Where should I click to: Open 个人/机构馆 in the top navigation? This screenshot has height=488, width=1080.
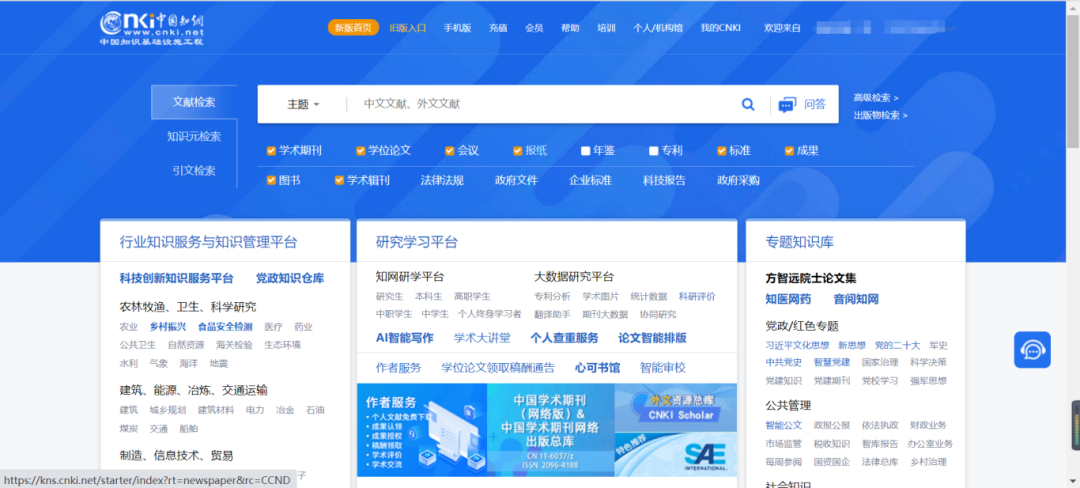[x=658, y=28]
